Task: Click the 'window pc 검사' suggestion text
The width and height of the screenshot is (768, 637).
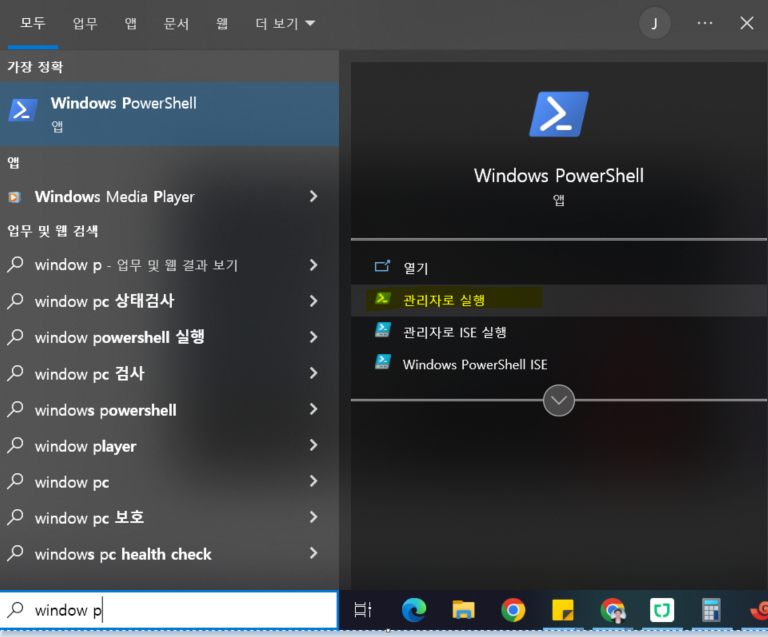Action: pos(90,374)
